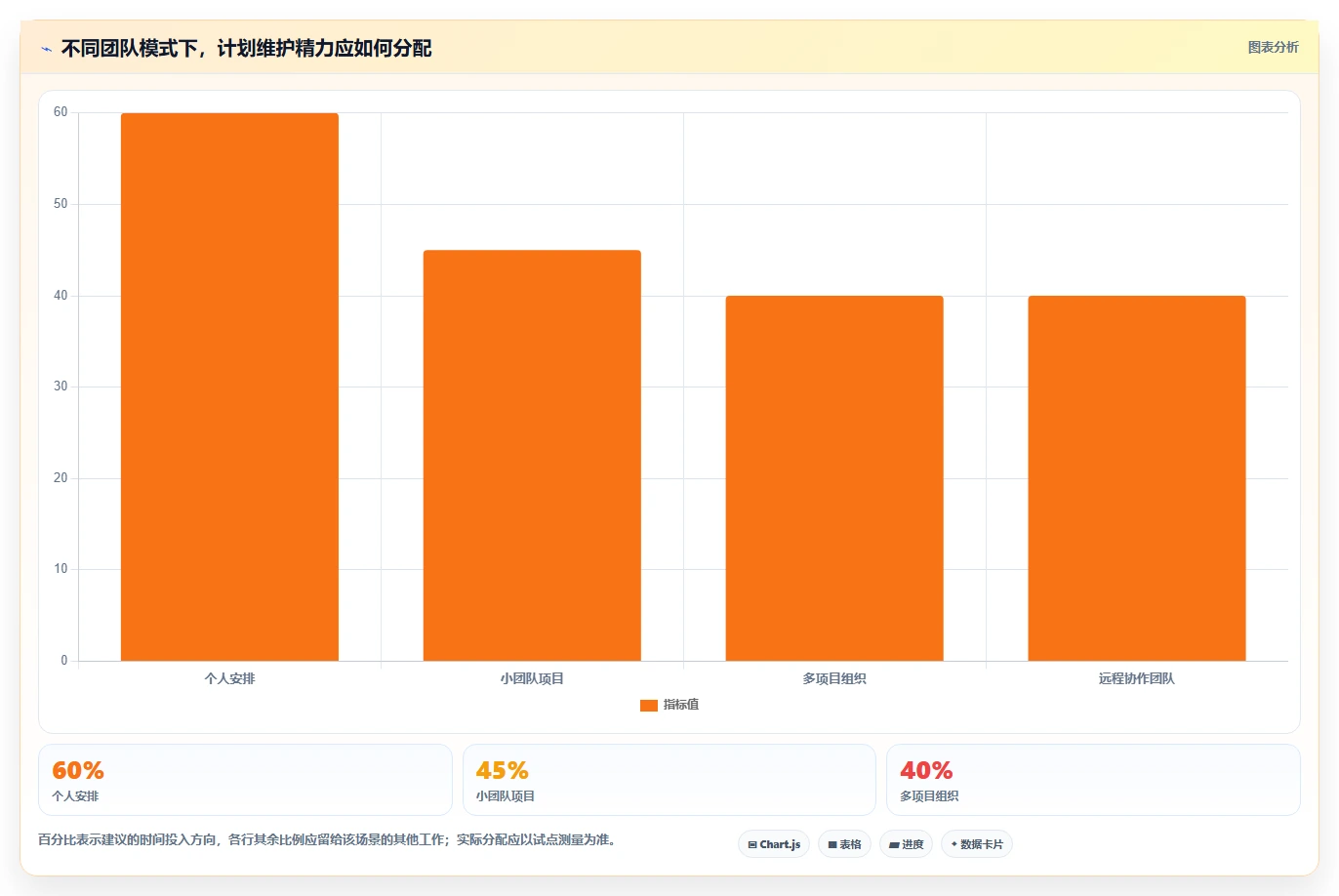1339x896 pixels.
Task: Click the 数据卡片 tag chip
Action: (977, 844)
